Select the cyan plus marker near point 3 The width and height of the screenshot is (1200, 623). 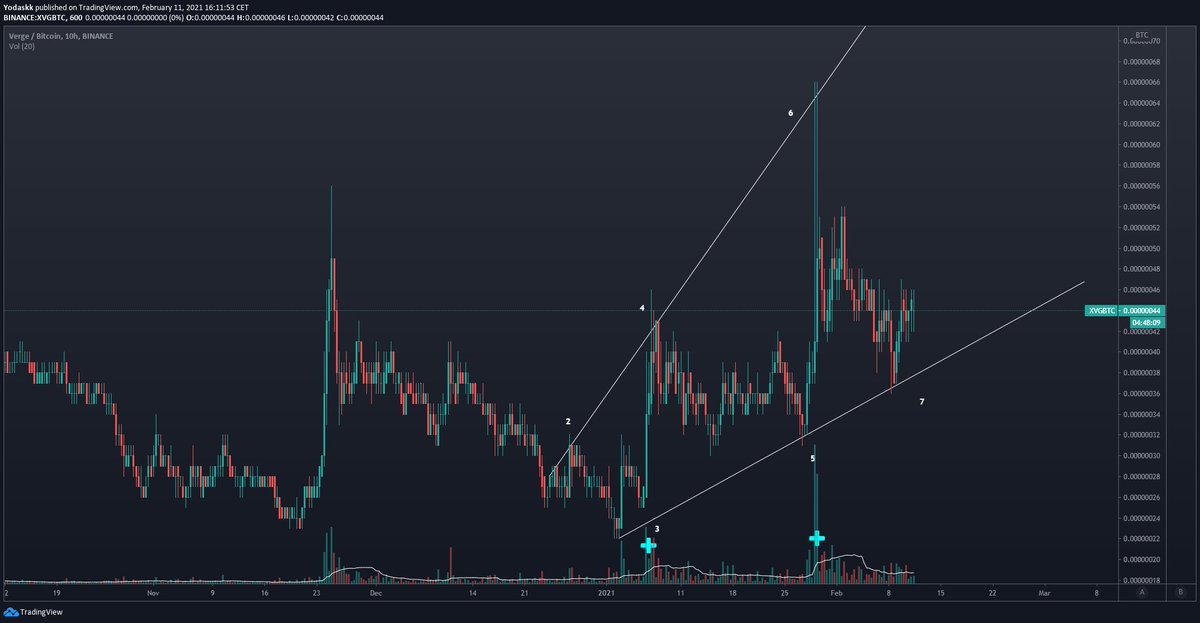point(650,546)
